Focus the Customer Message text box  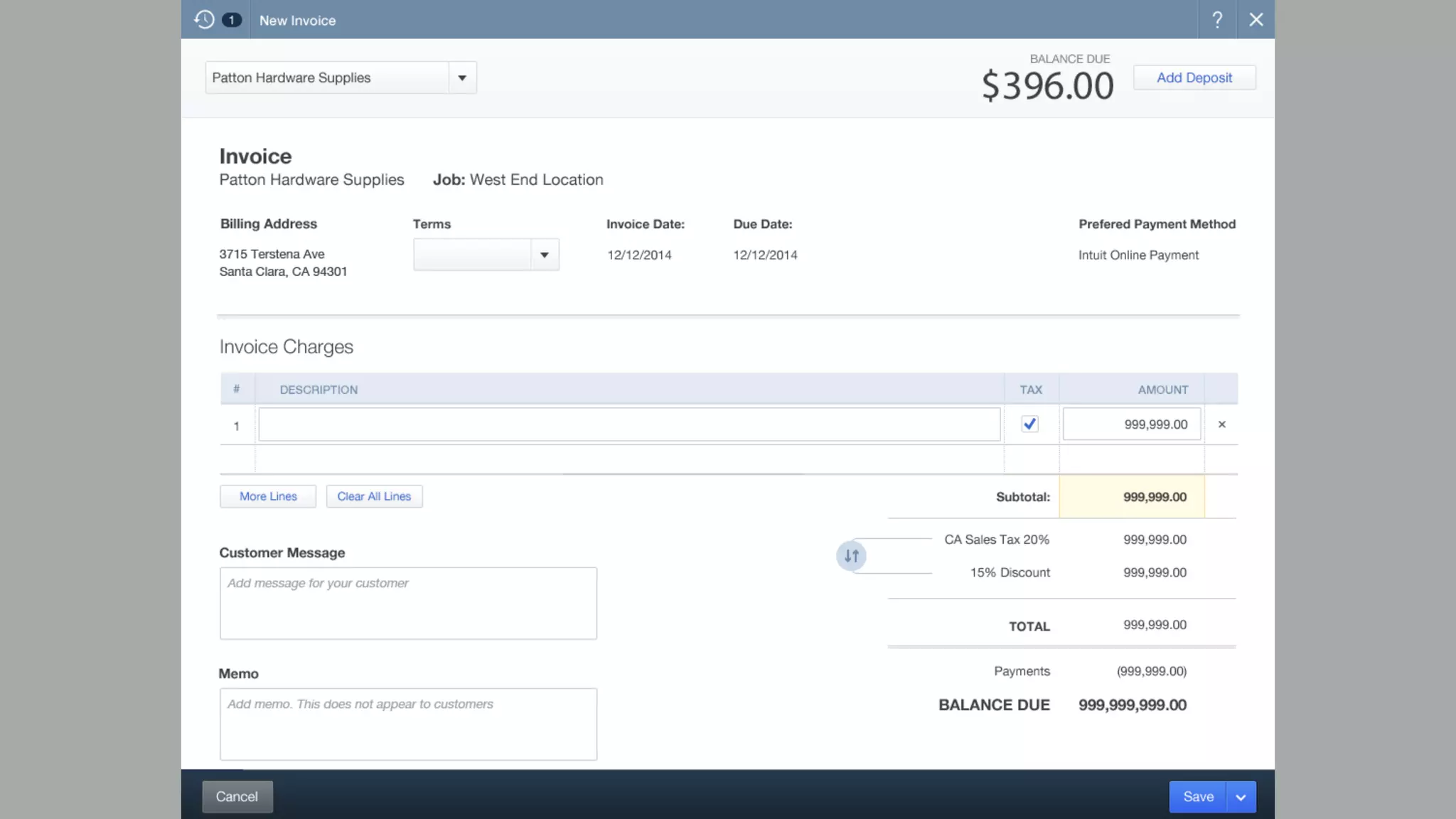tap(408, 603)
